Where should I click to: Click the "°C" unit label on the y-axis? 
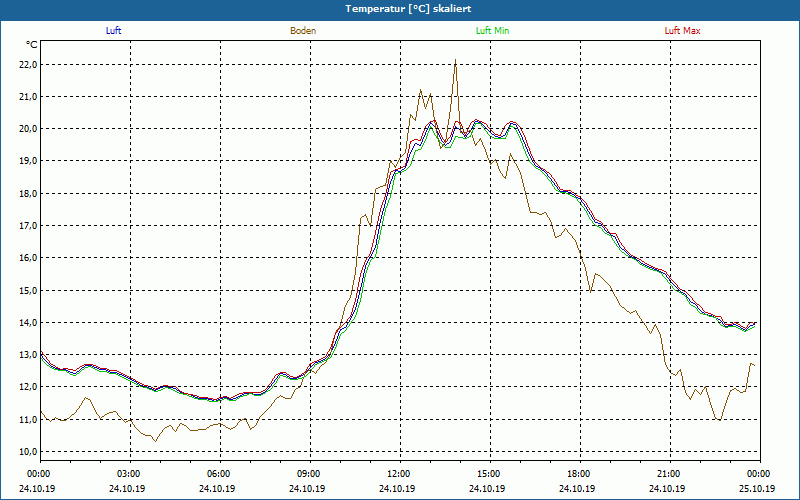click(x=32, y=45)
